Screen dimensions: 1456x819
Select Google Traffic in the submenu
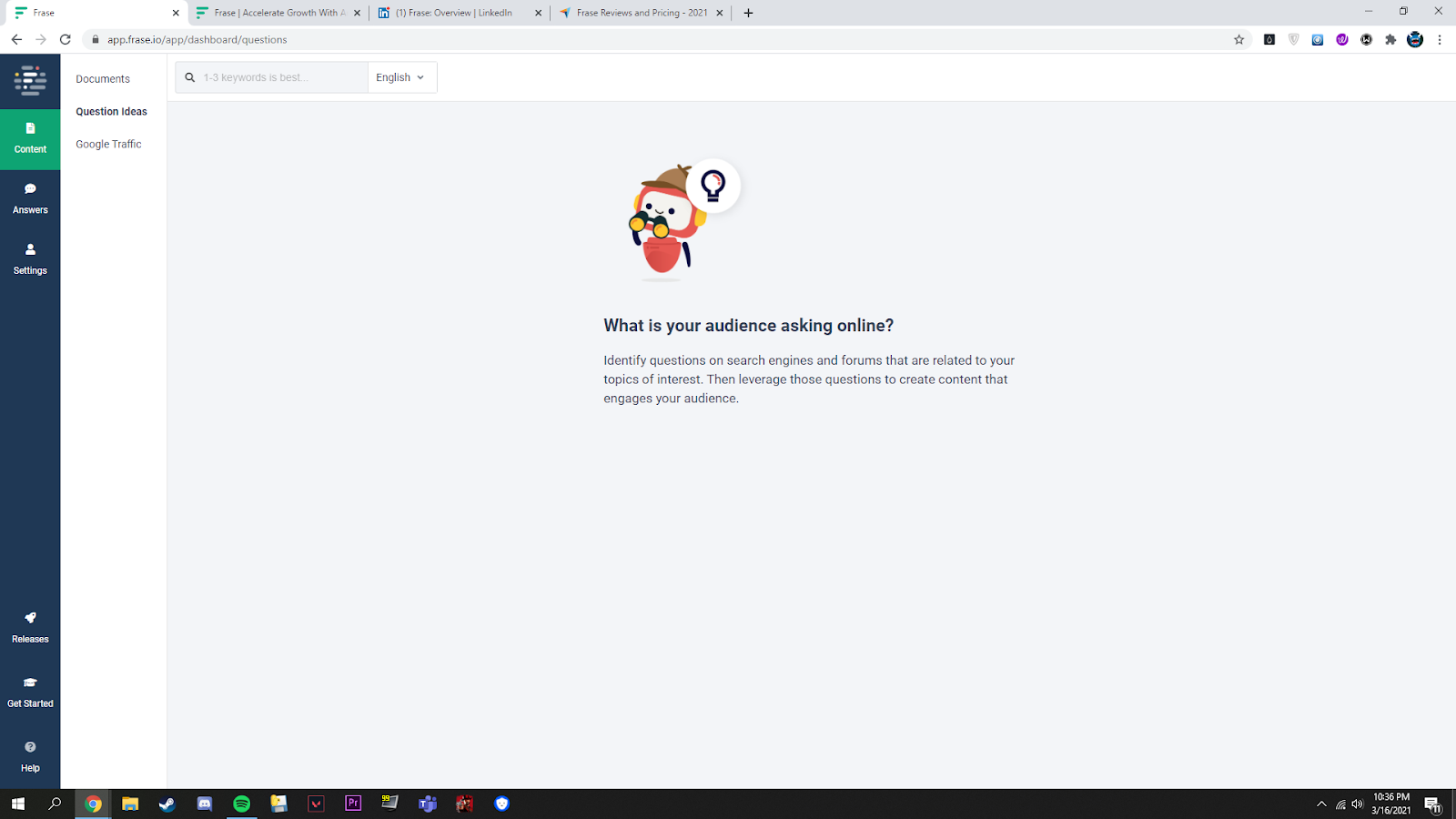pyautogui.click(x=108, y=145)
